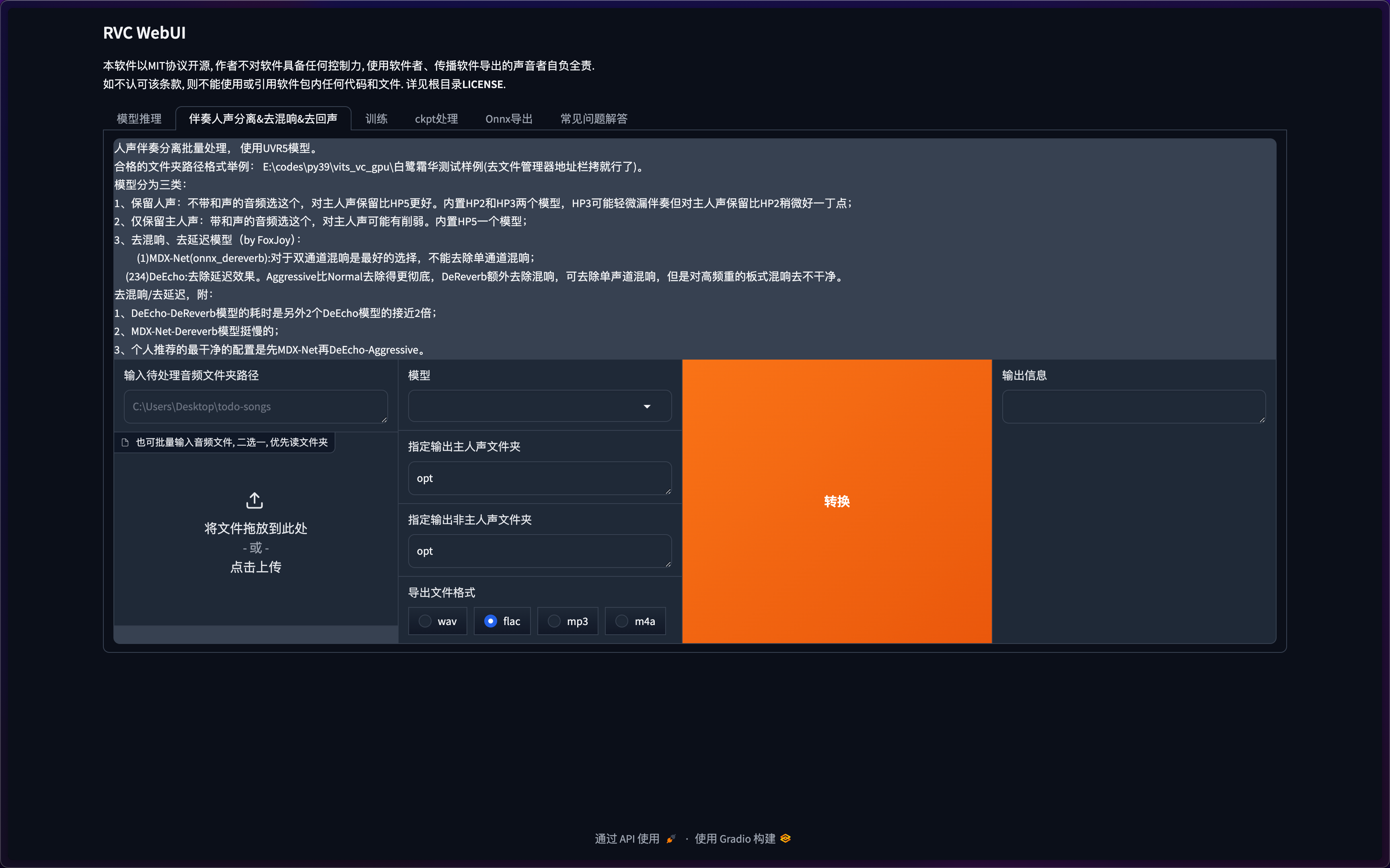Go to the ckpt处理 tab
Image resolution: width=1390 pixels, height=868 pixels.
436,119
